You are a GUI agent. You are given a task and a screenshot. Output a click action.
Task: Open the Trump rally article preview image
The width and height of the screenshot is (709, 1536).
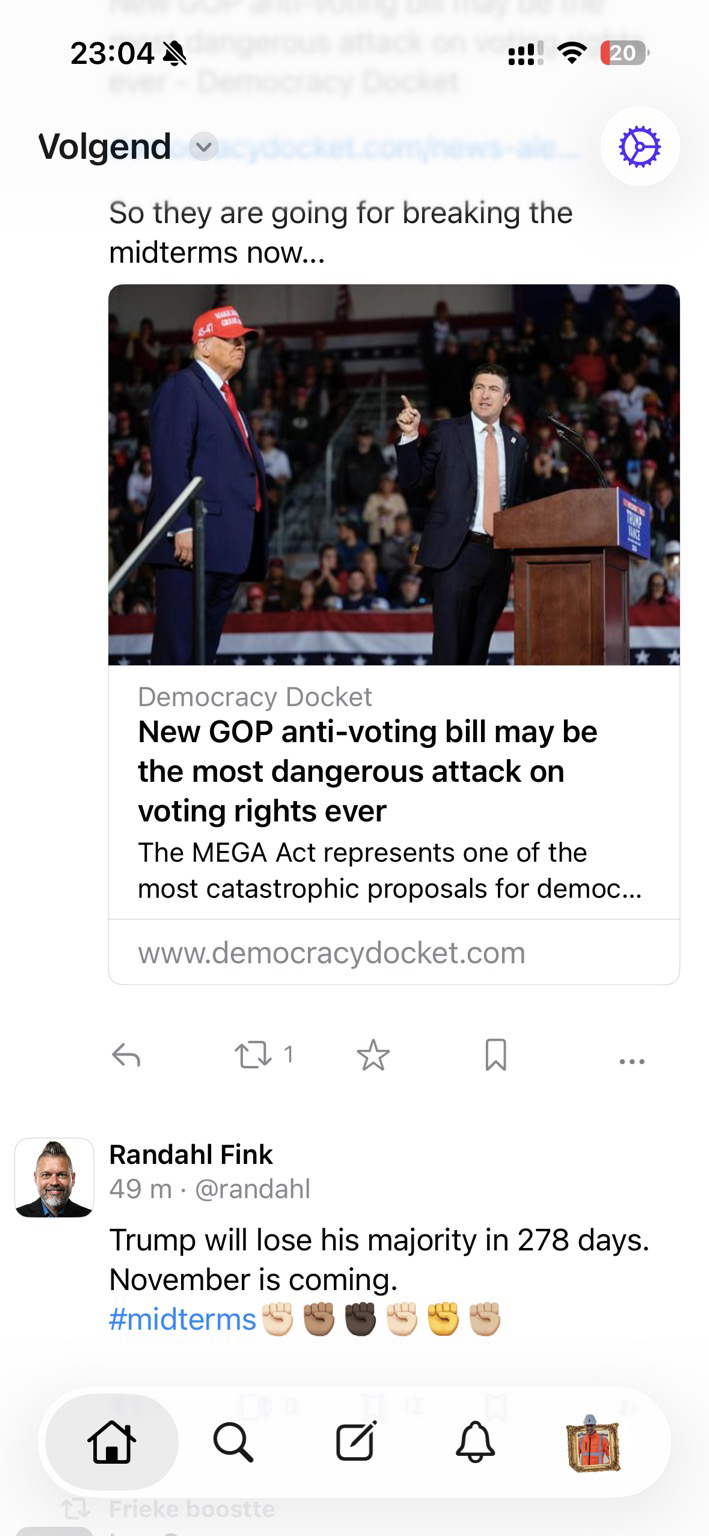[x=394, y=475]
